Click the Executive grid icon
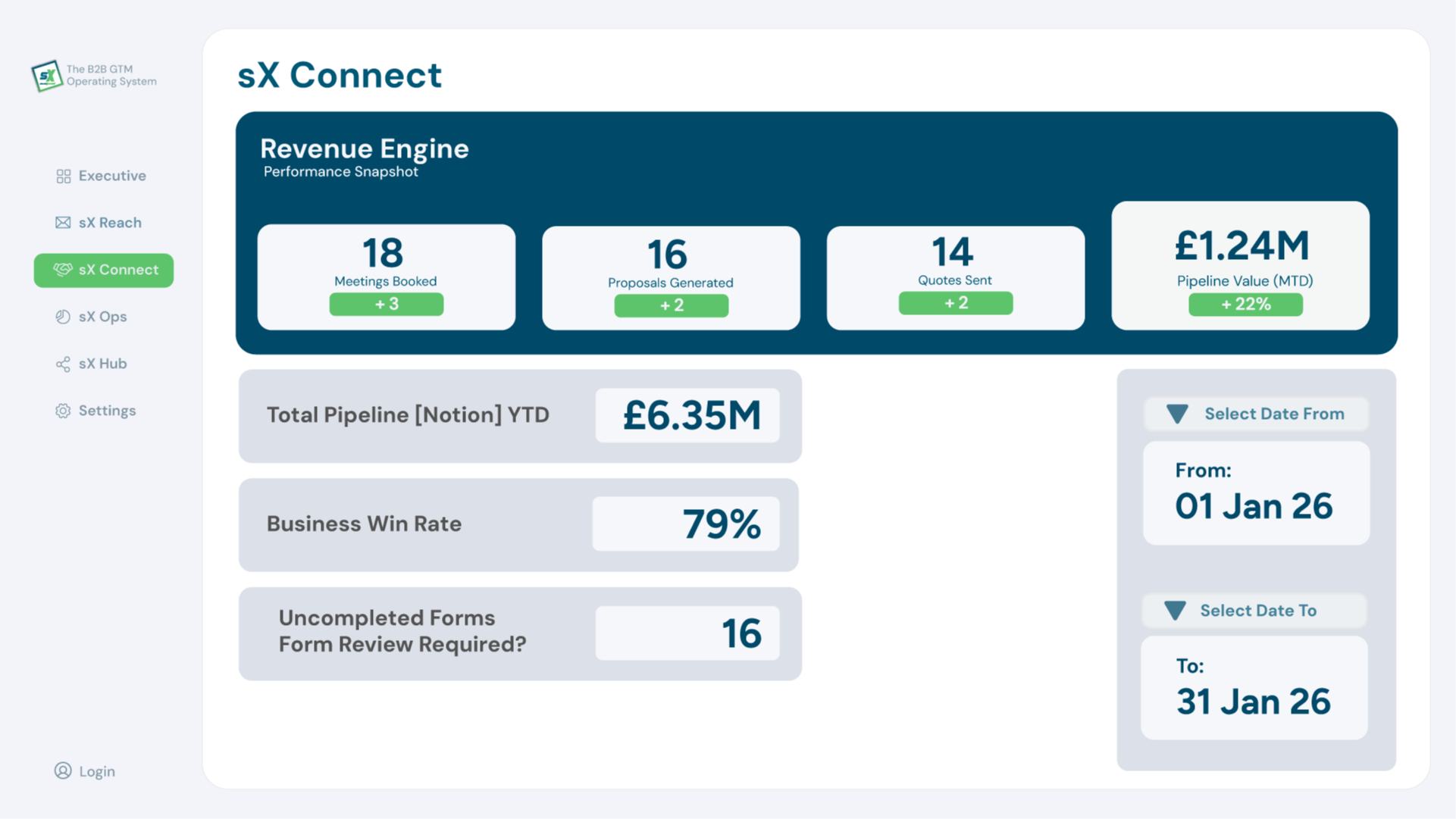This screenshot has width=1456, height=819. [64, 176]
